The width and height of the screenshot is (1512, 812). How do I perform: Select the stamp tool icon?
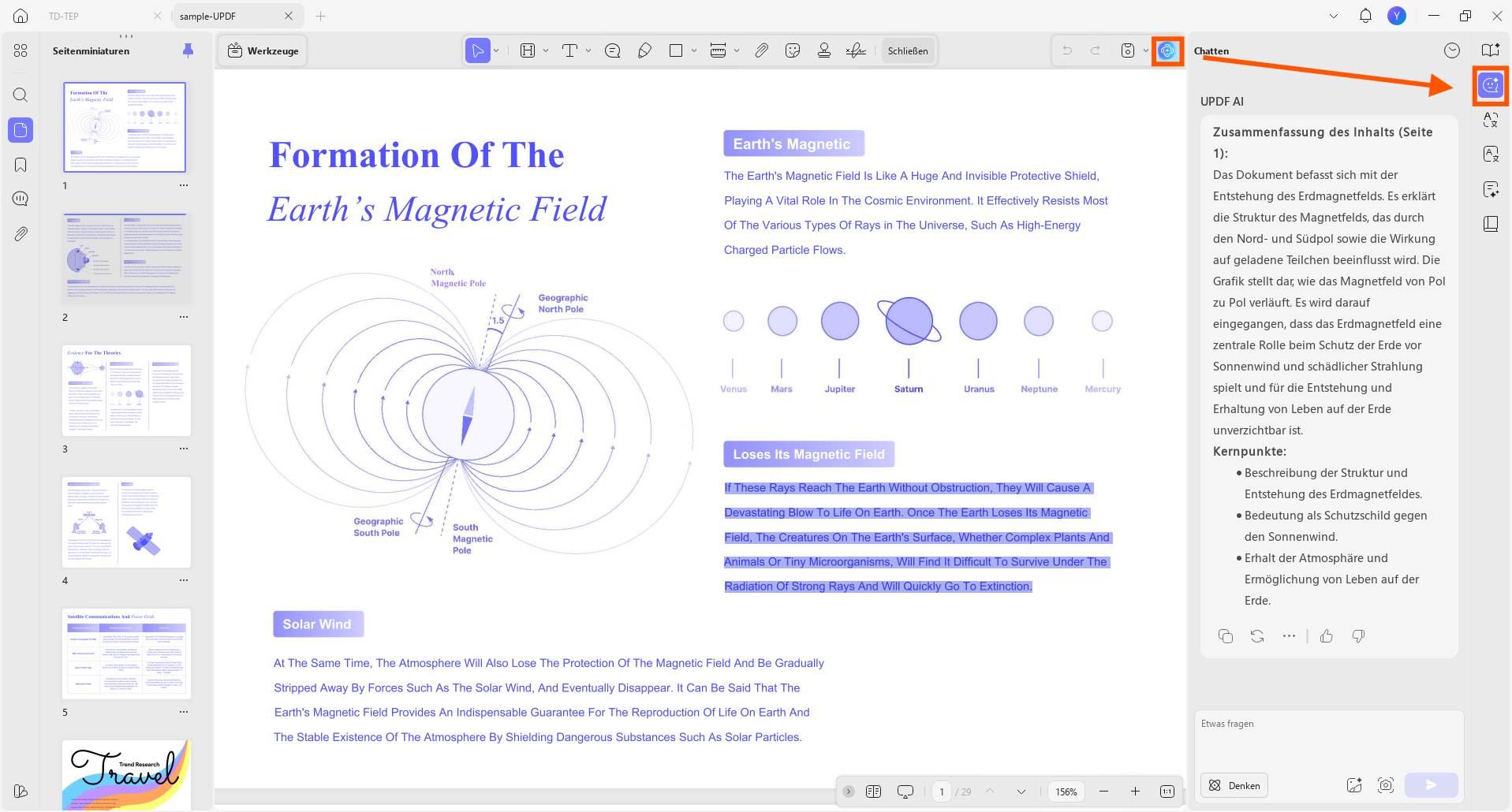tap(824, 50)
